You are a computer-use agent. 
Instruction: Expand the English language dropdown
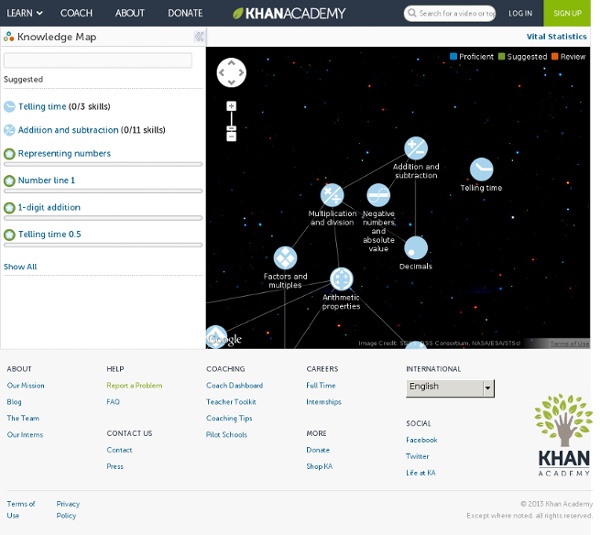click(488, 387)
